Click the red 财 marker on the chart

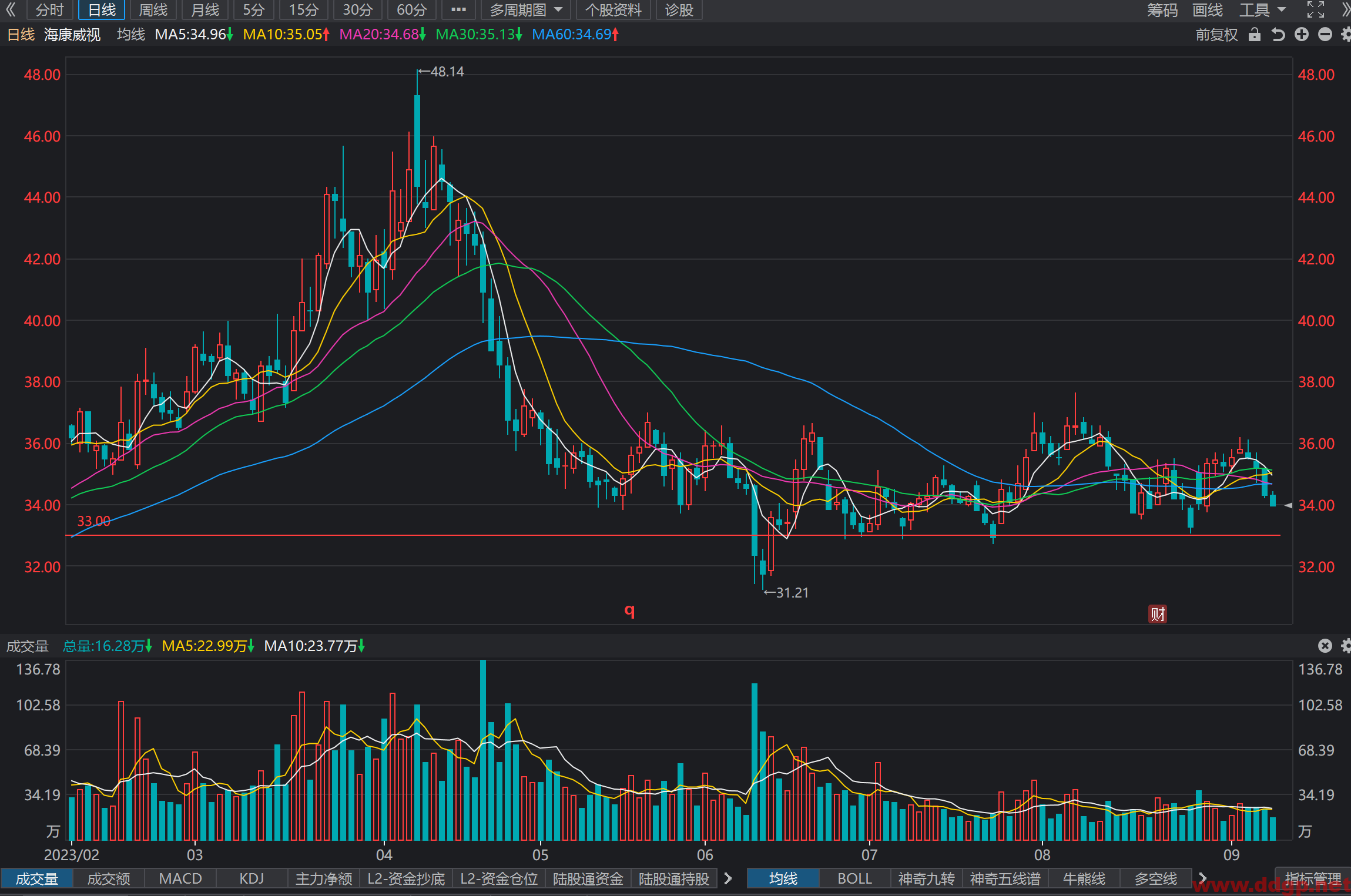(1157, 615)
